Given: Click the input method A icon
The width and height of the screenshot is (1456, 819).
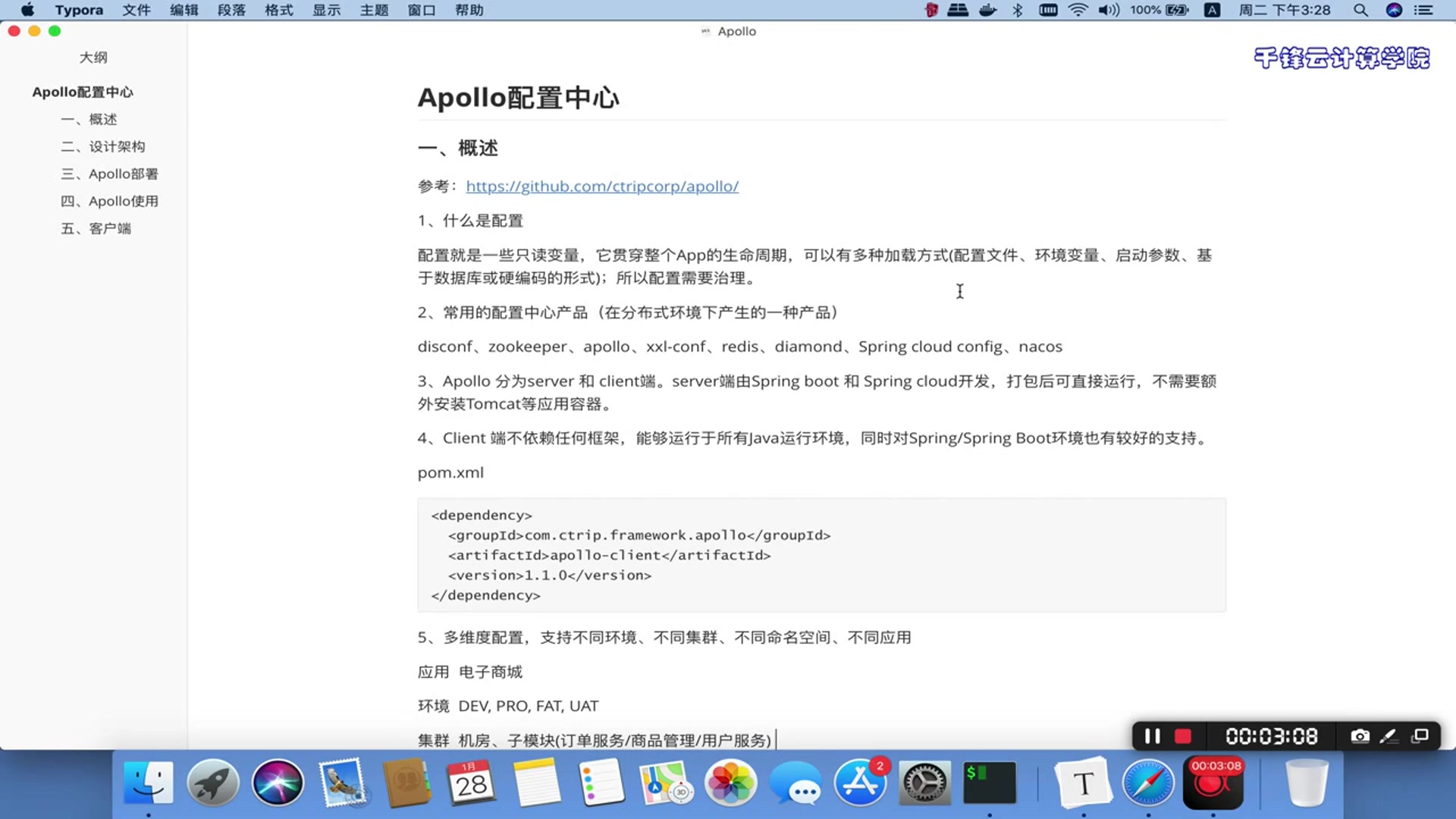Looking at the screenshot, I should (1213, 10).
